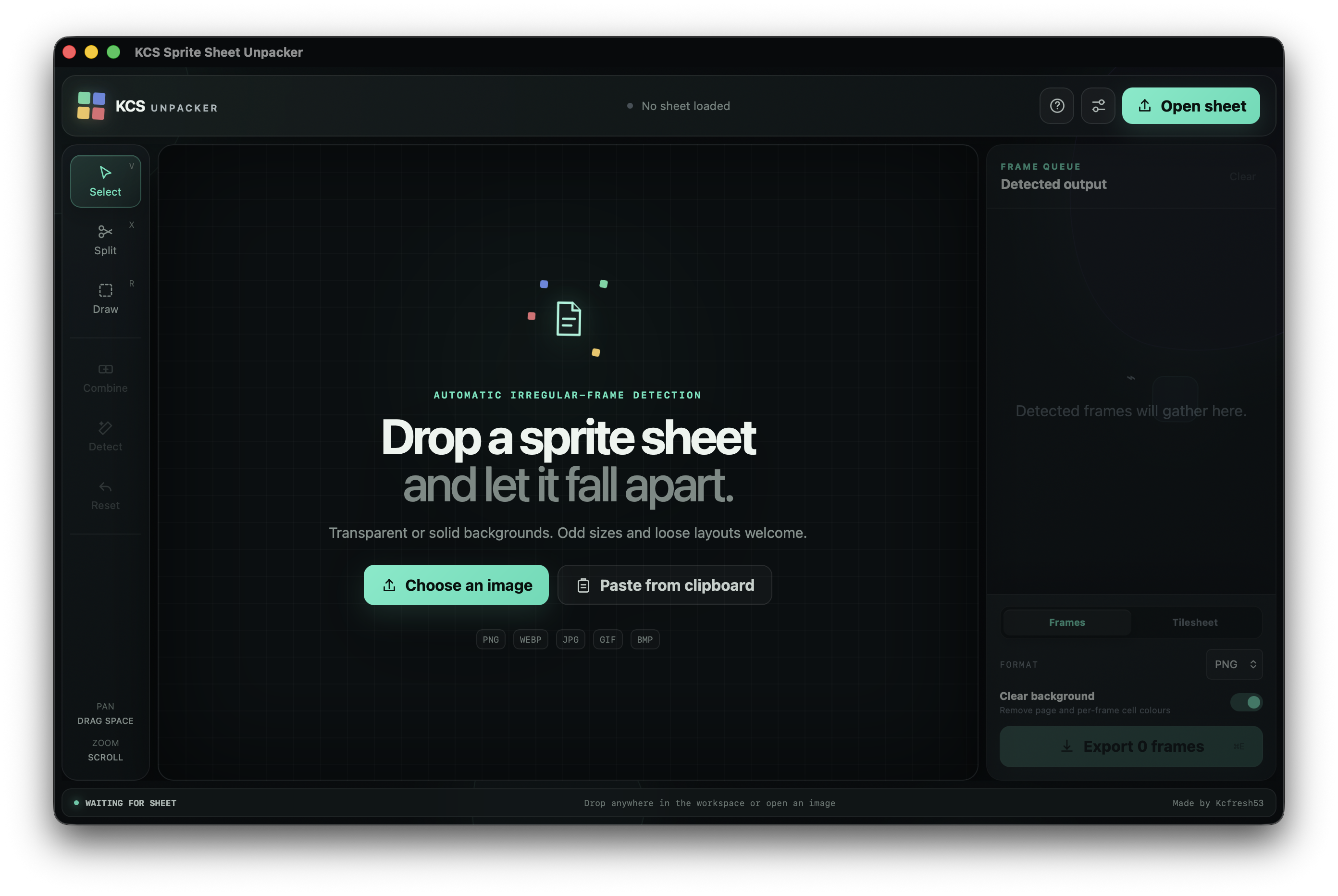Image resolution: width=1338 pixels, height=896 pixels.
Task: Select the Select arrow tool
Action: click(x=106, y=181)
